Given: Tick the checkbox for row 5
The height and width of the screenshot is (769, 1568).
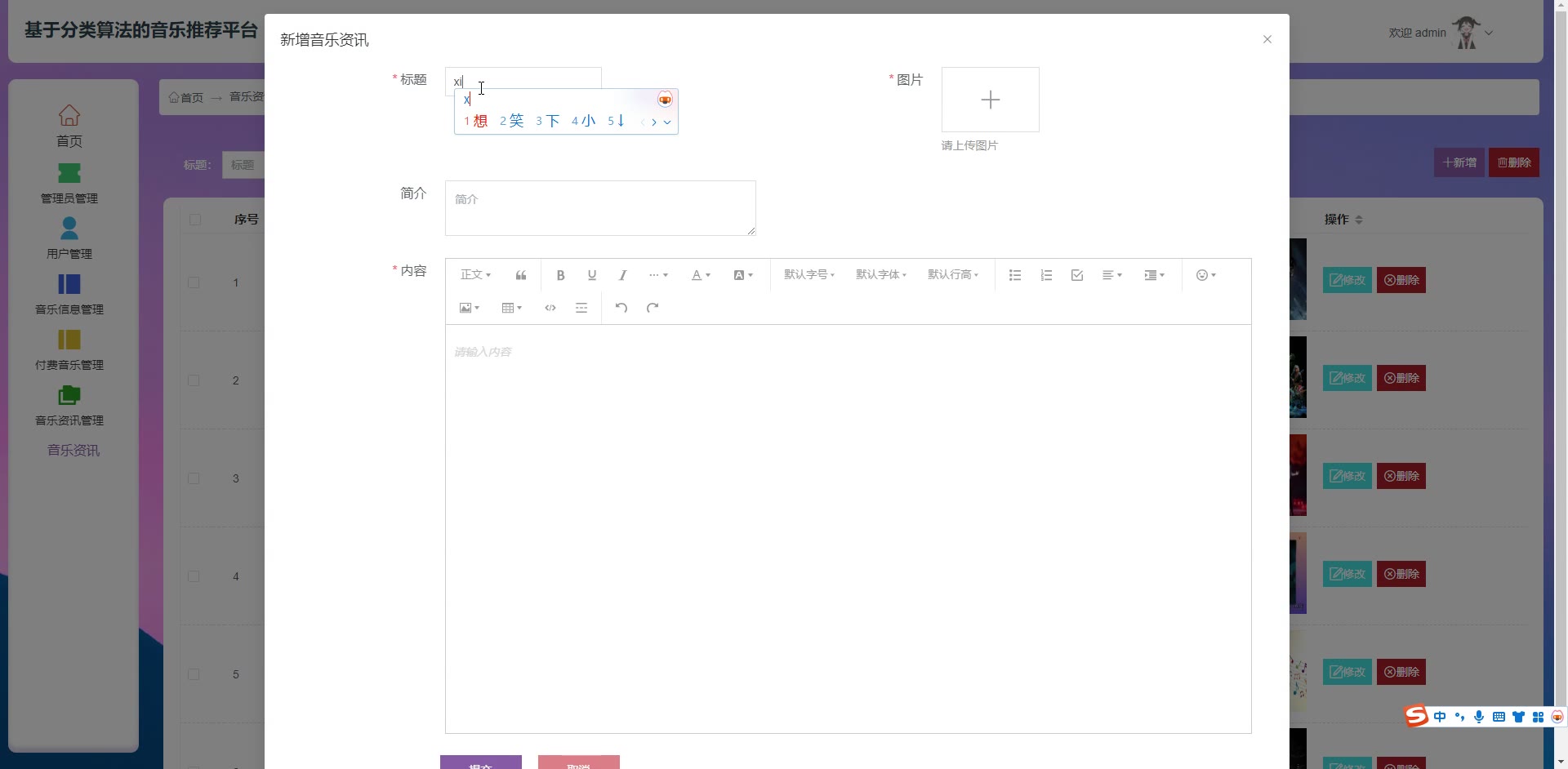Looking at the screenshot, I should 194,674.
